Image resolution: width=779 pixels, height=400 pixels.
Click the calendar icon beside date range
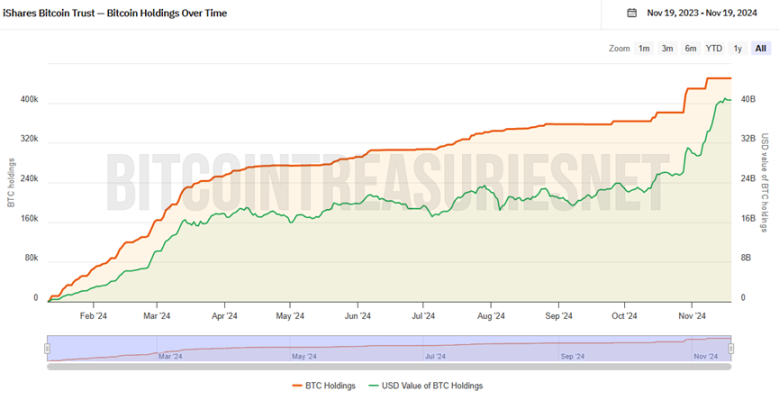(x=631, y=13)
